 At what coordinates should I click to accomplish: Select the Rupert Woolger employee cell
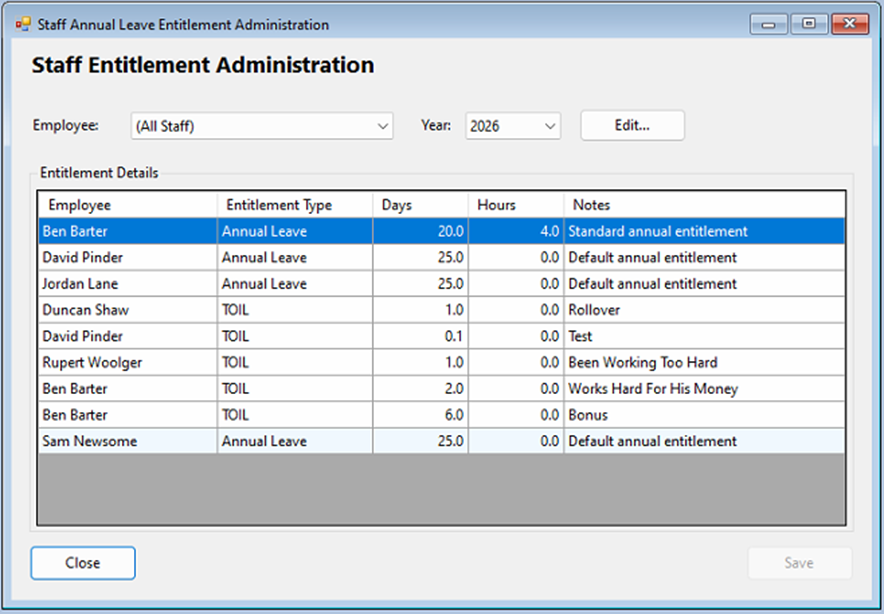point(127,362)
